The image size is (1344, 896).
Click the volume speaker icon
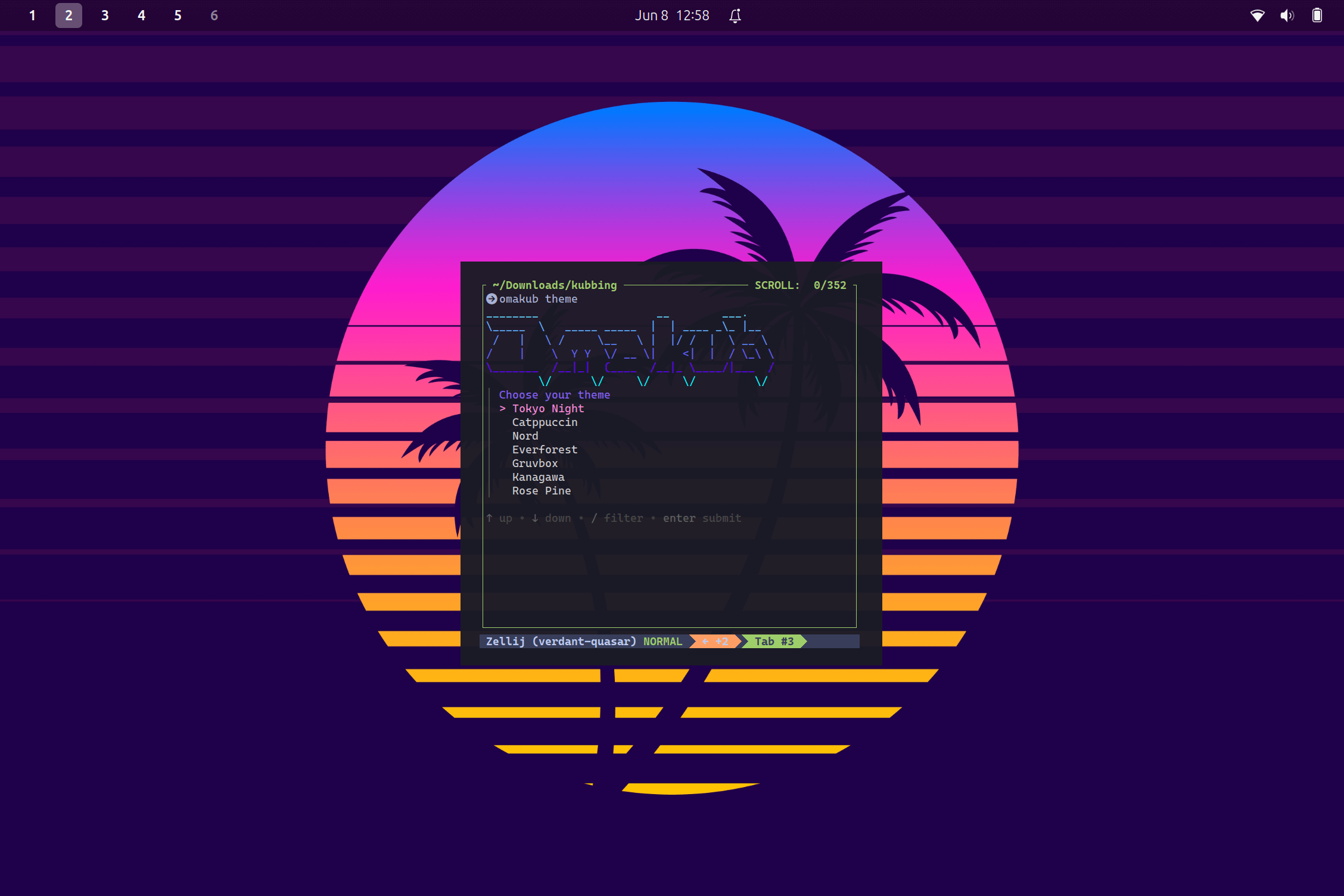(x=1287, y=15)
